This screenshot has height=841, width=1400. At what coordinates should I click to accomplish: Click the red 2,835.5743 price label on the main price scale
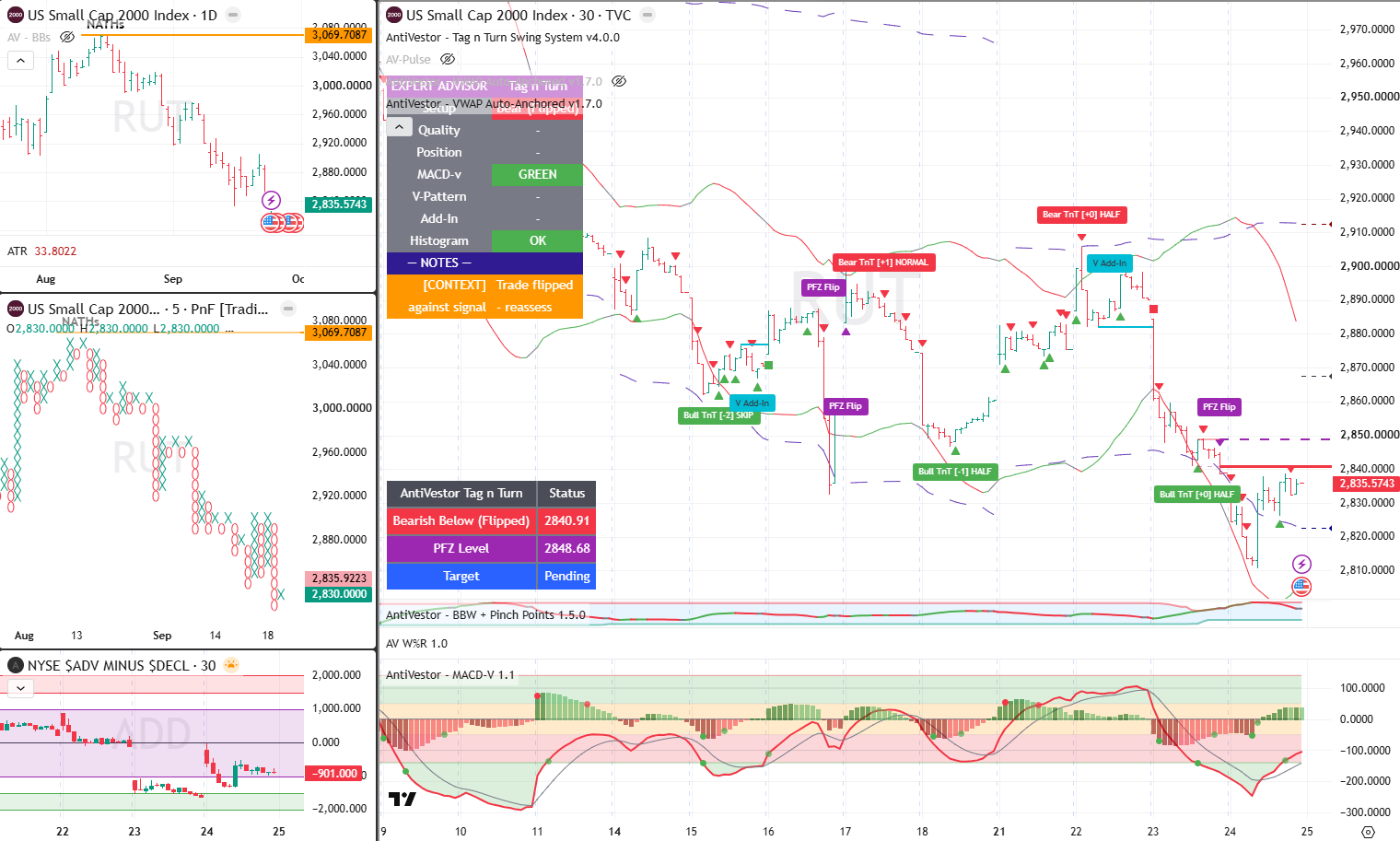(x=1367, y=484)
